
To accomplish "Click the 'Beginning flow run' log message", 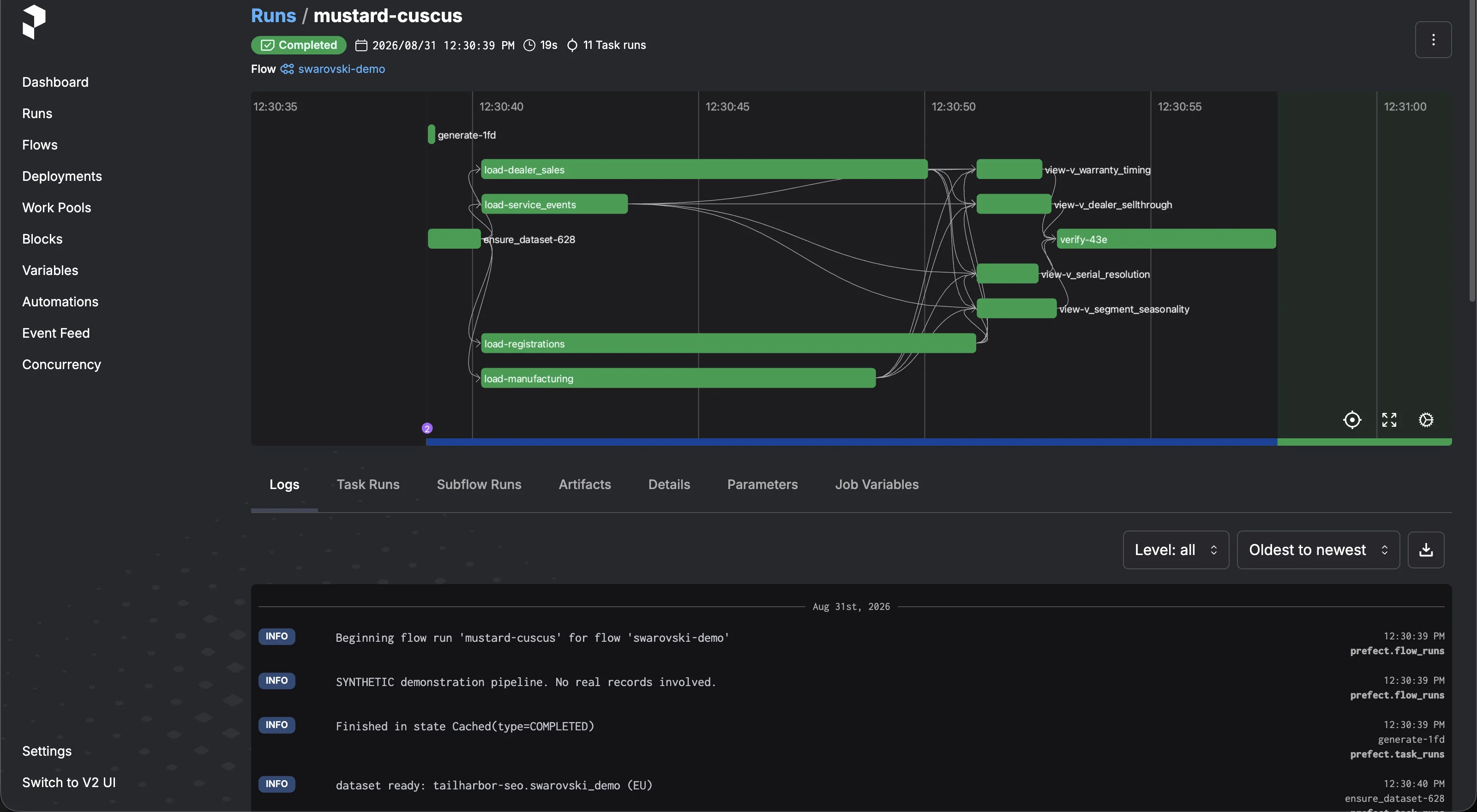I will click(532, 638).
